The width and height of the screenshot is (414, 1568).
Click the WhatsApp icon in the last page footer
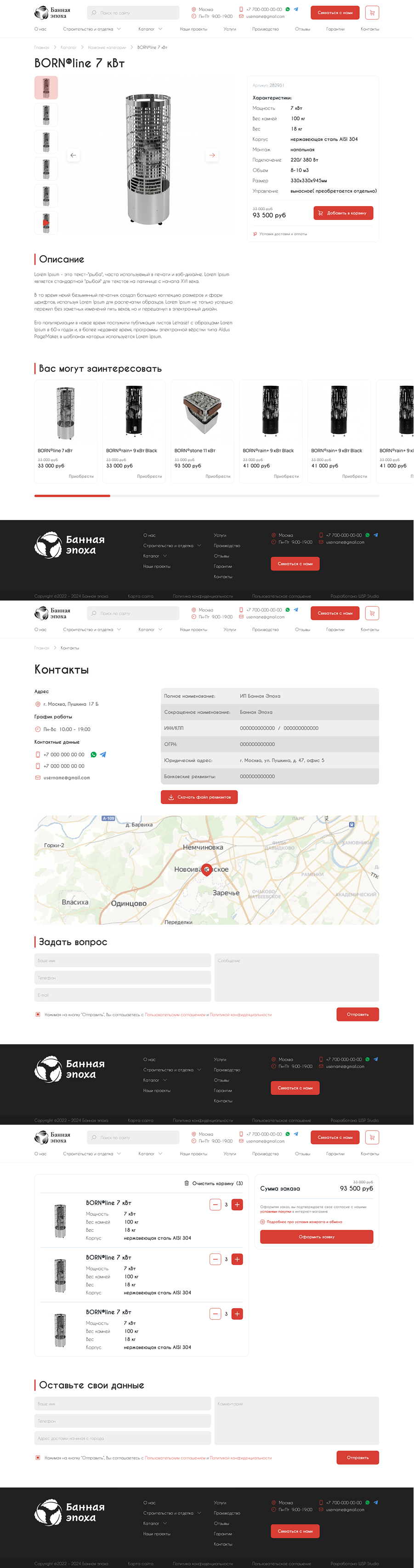click(368, 1502)
